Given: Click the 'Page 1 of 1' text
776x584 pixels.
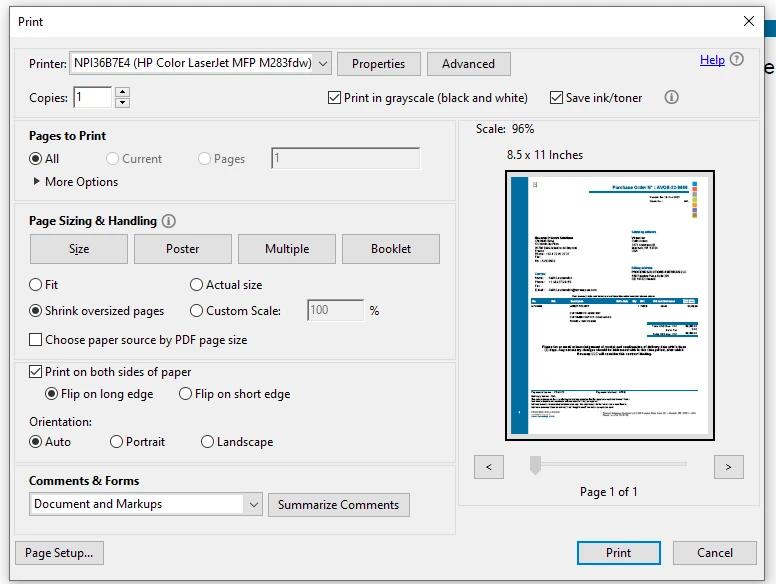Looking at the screenshot, I should [609, 492].
